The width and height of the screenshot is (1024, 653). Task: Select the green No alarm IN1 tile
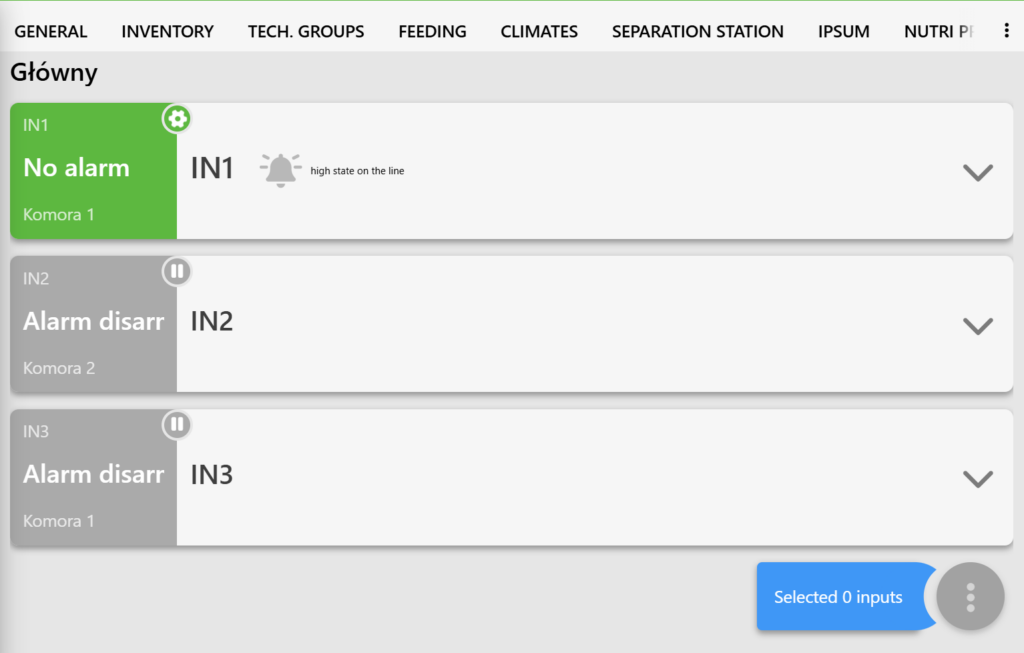pyautogui.click(x=93, y=170)
